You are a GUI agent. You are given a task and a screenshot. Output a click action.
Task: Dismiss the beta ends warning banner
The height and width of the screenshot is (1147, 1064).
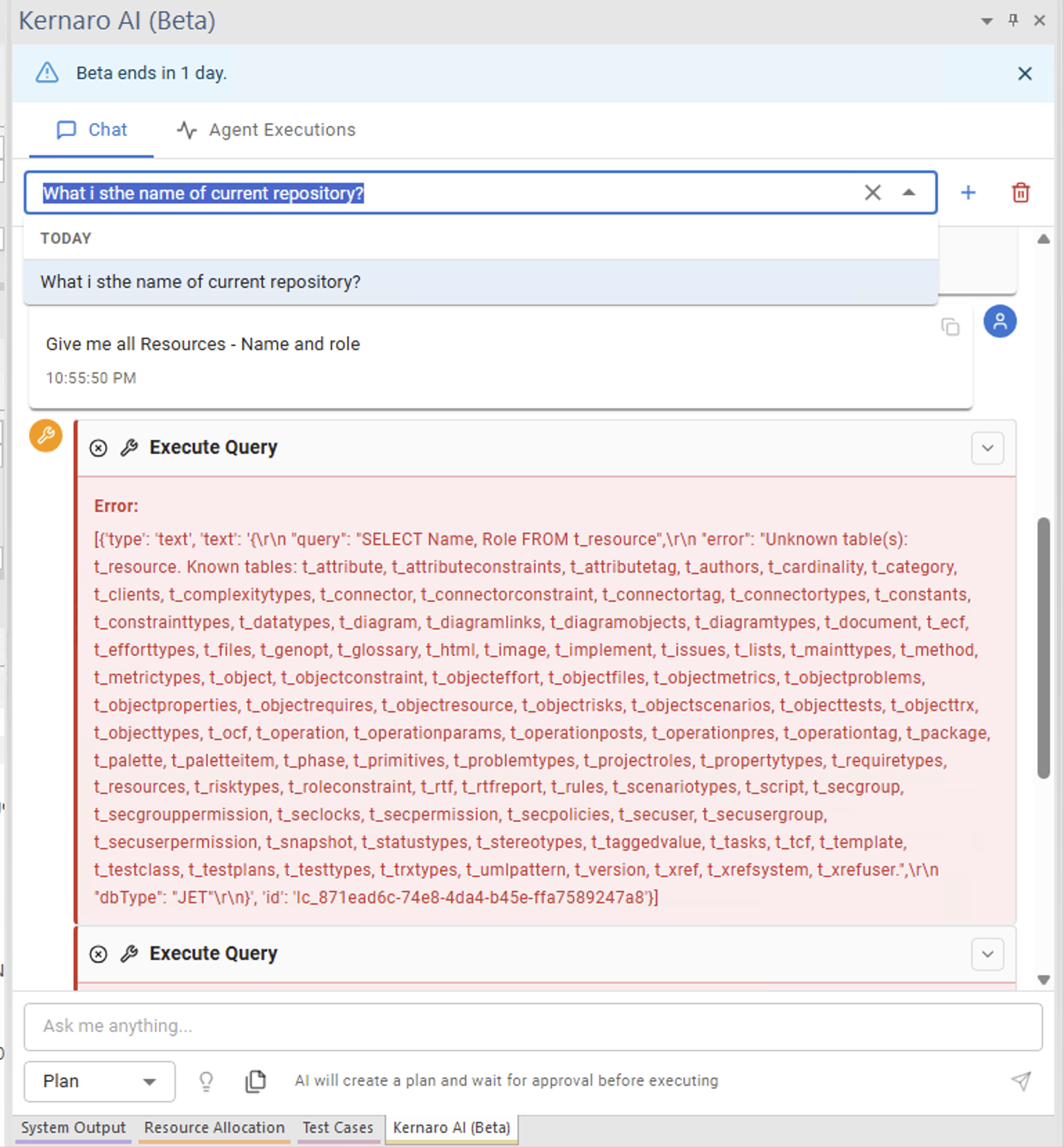[x=1025, y=73]
